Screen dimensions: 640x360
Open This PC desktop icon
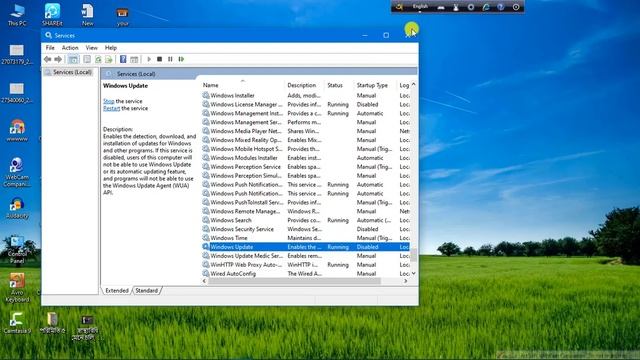coord(17,15)
